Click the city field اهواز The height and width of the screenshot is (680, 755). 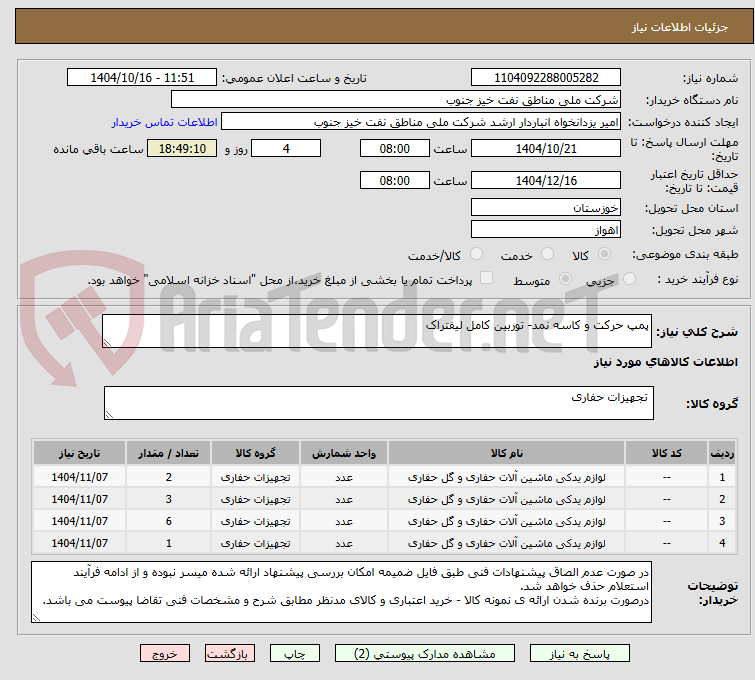pos(546,230)
